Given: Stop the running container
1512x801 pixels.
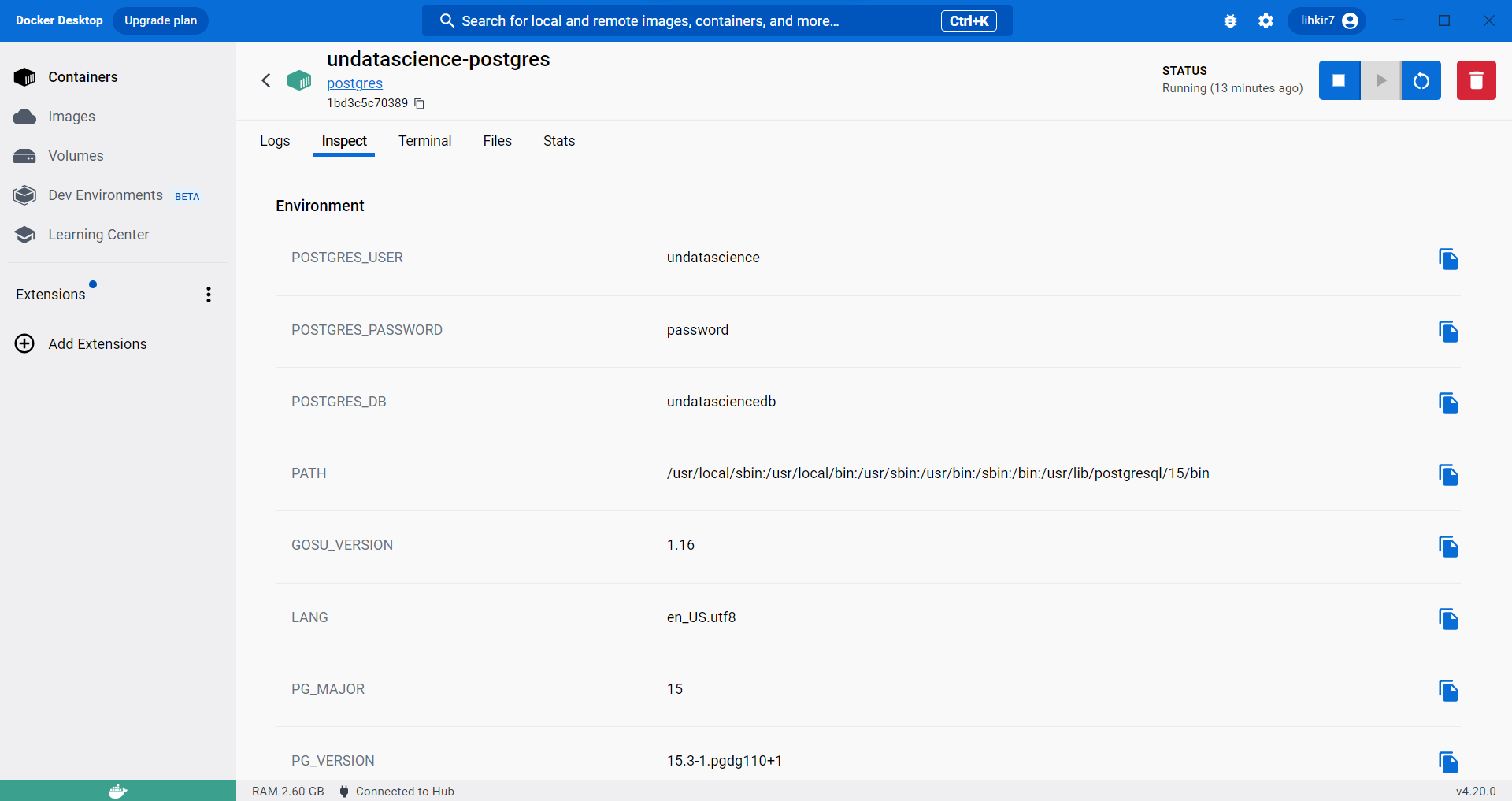Looking at the screenshot, I should pyautogui.click(x=1339, y=80).
